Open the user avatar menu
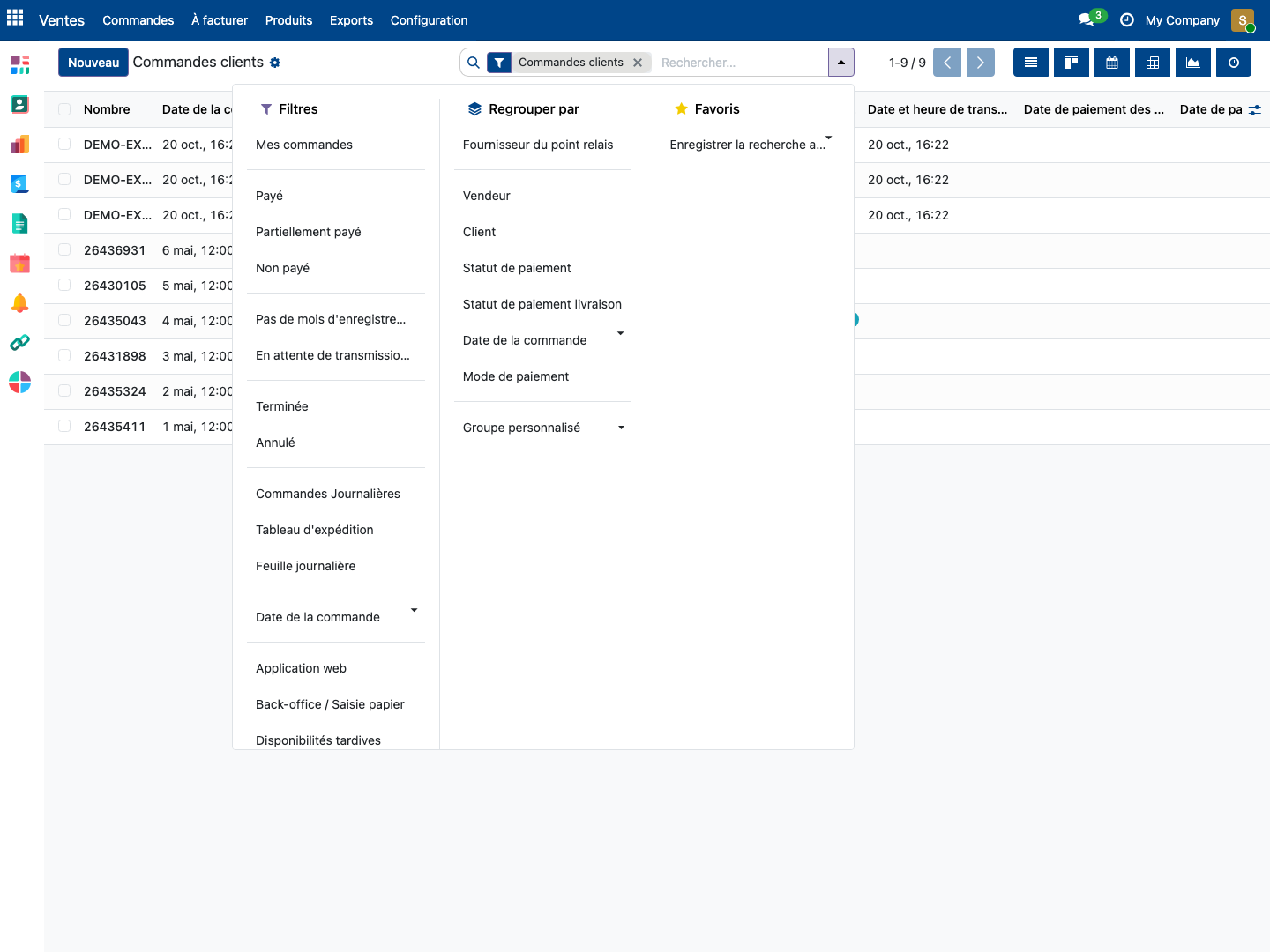 pyautogui.click(x=1243, y=20)
